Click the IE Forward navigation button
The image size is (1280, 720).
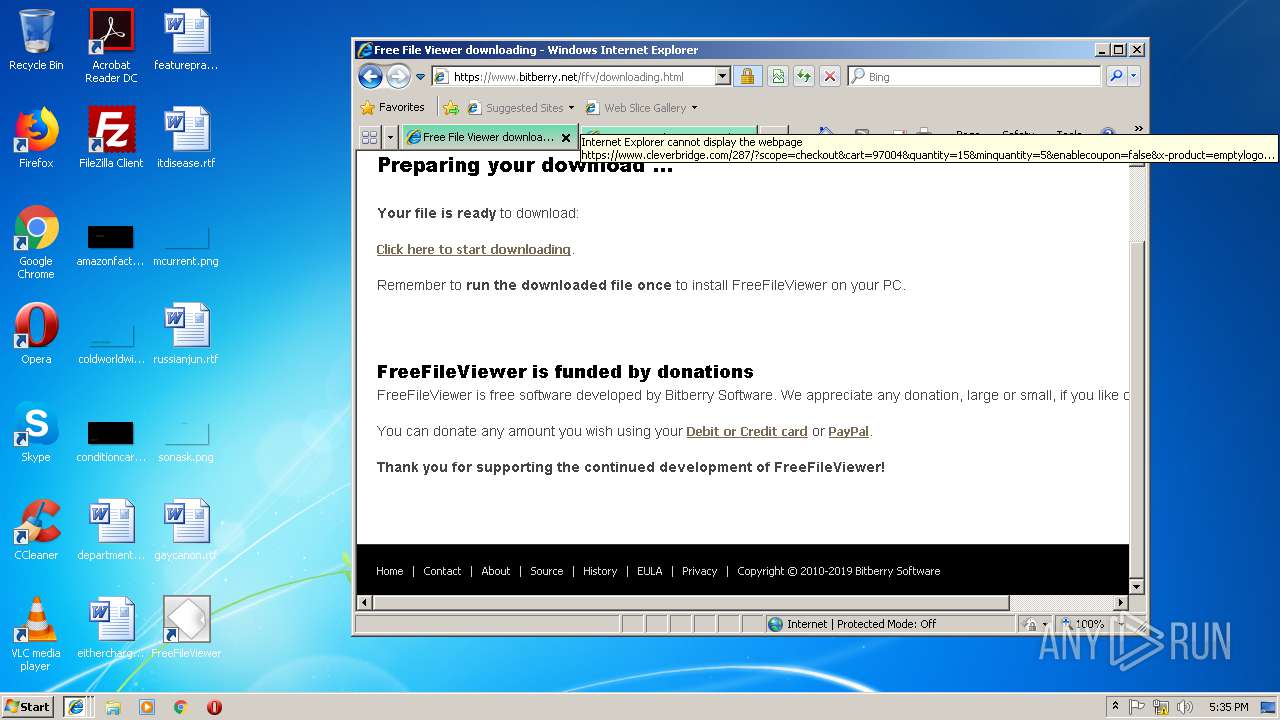398,76
